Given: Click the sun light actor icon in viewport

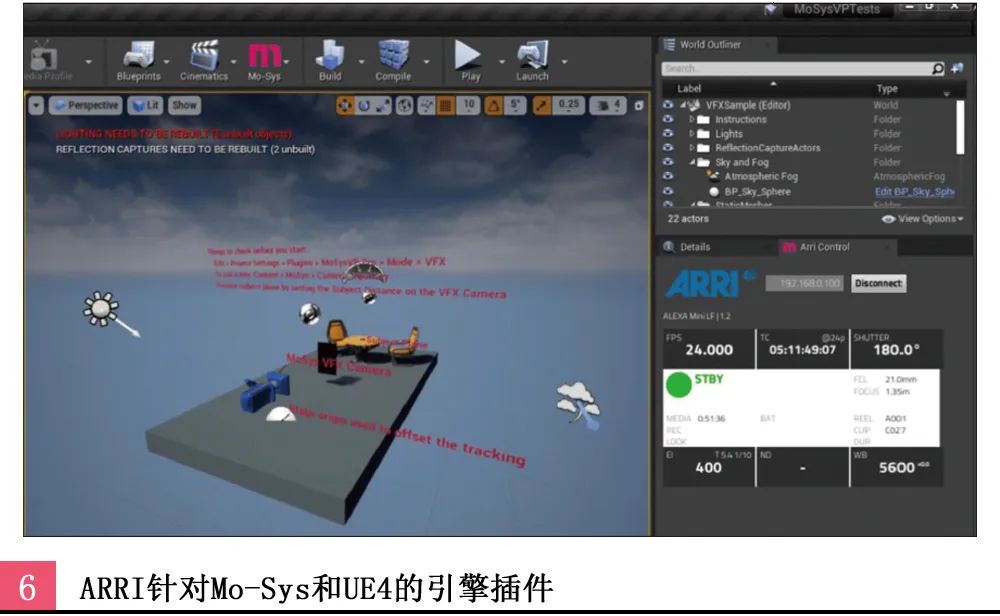Looking at the screenshot, I should (x=101, y=307).
